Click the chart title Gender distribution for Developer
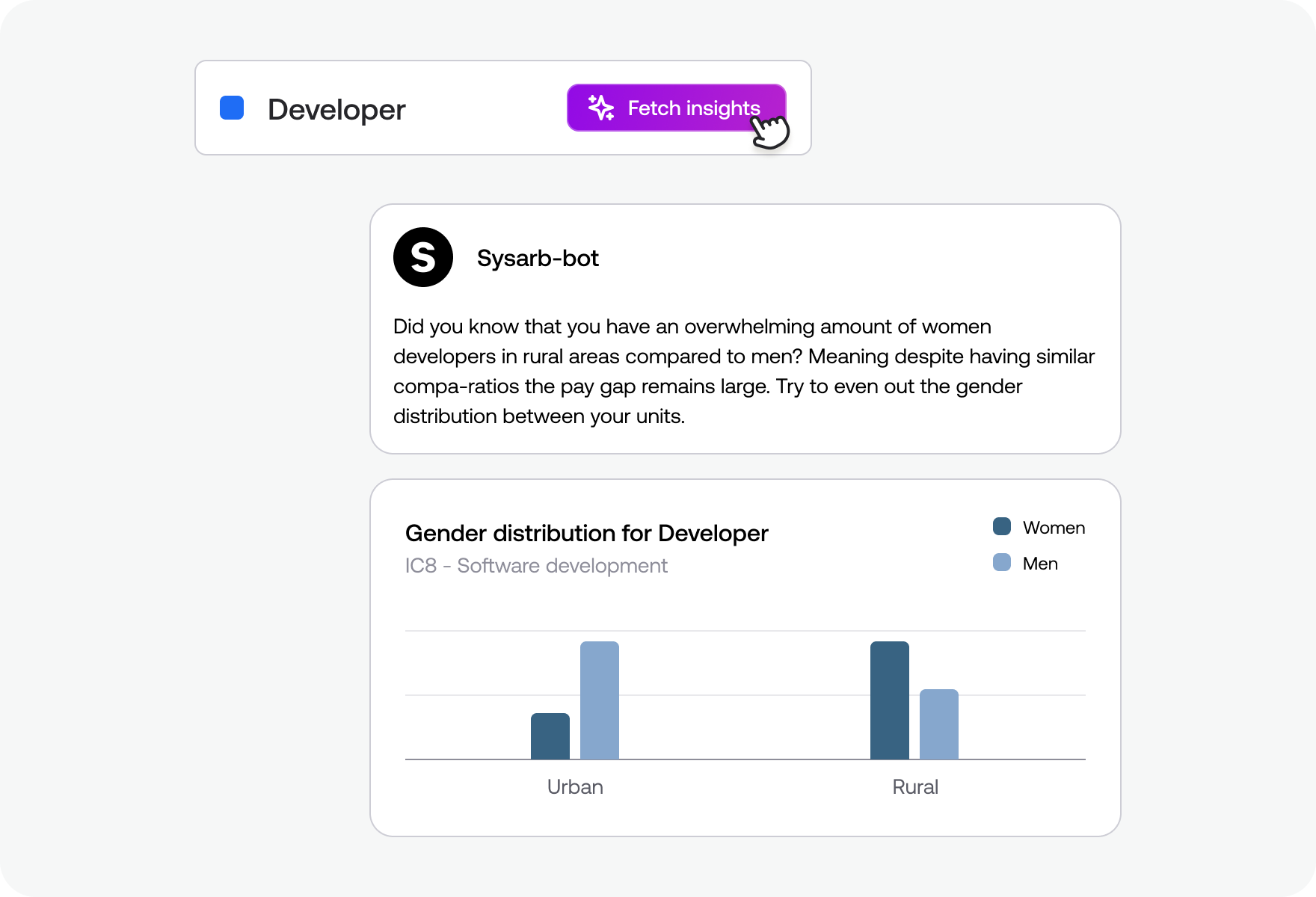The height and width of the screenshot is (897, 1316). [586, 533]
